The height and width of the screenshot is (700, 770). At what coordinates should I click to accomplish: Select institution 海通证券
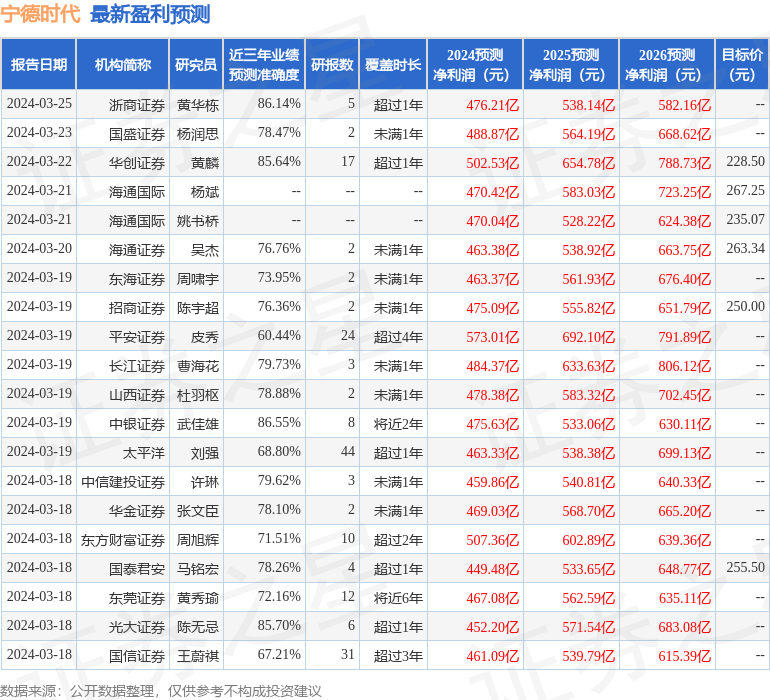coord(137,250)
